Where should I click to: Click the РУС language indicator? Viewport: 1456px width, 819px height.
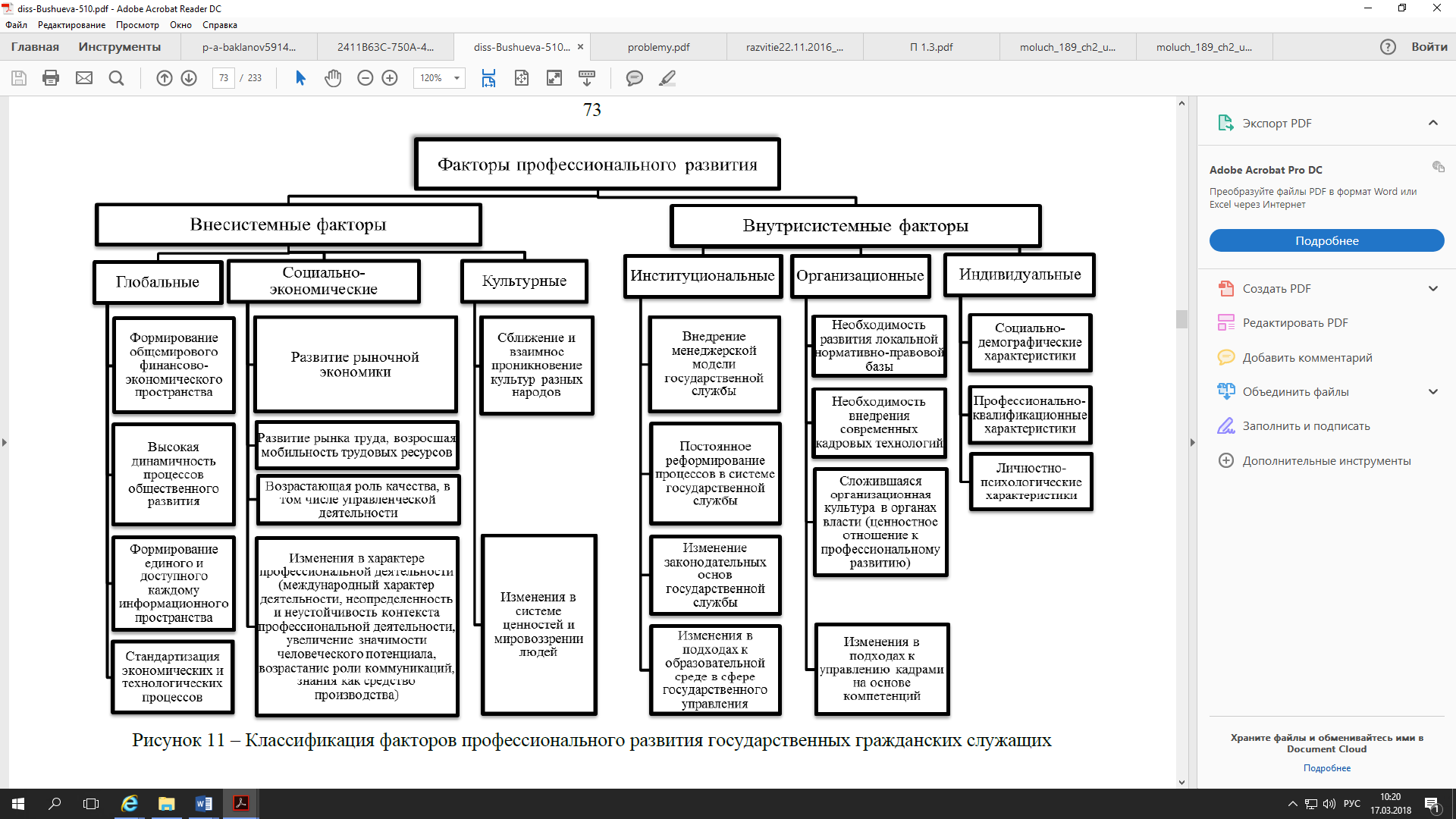click(x=1351, y=804)
